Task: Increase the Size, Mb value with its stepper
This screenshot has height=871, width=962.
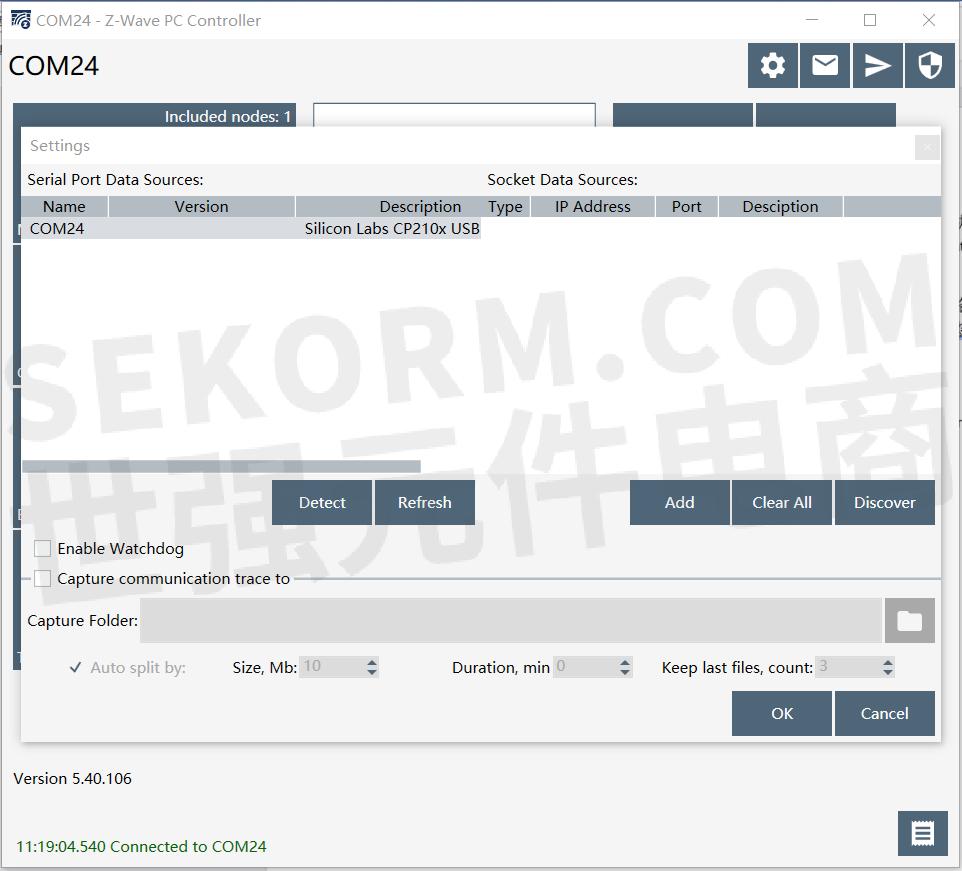Action: tap(372, 661)
